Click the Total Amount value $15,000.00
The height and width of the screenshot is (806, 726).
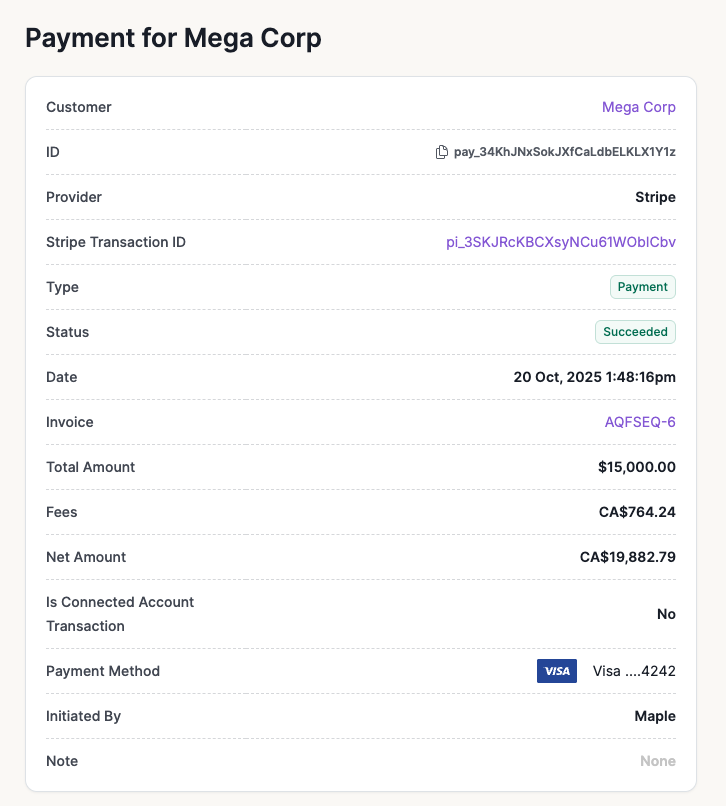click(x=636, y=467)
